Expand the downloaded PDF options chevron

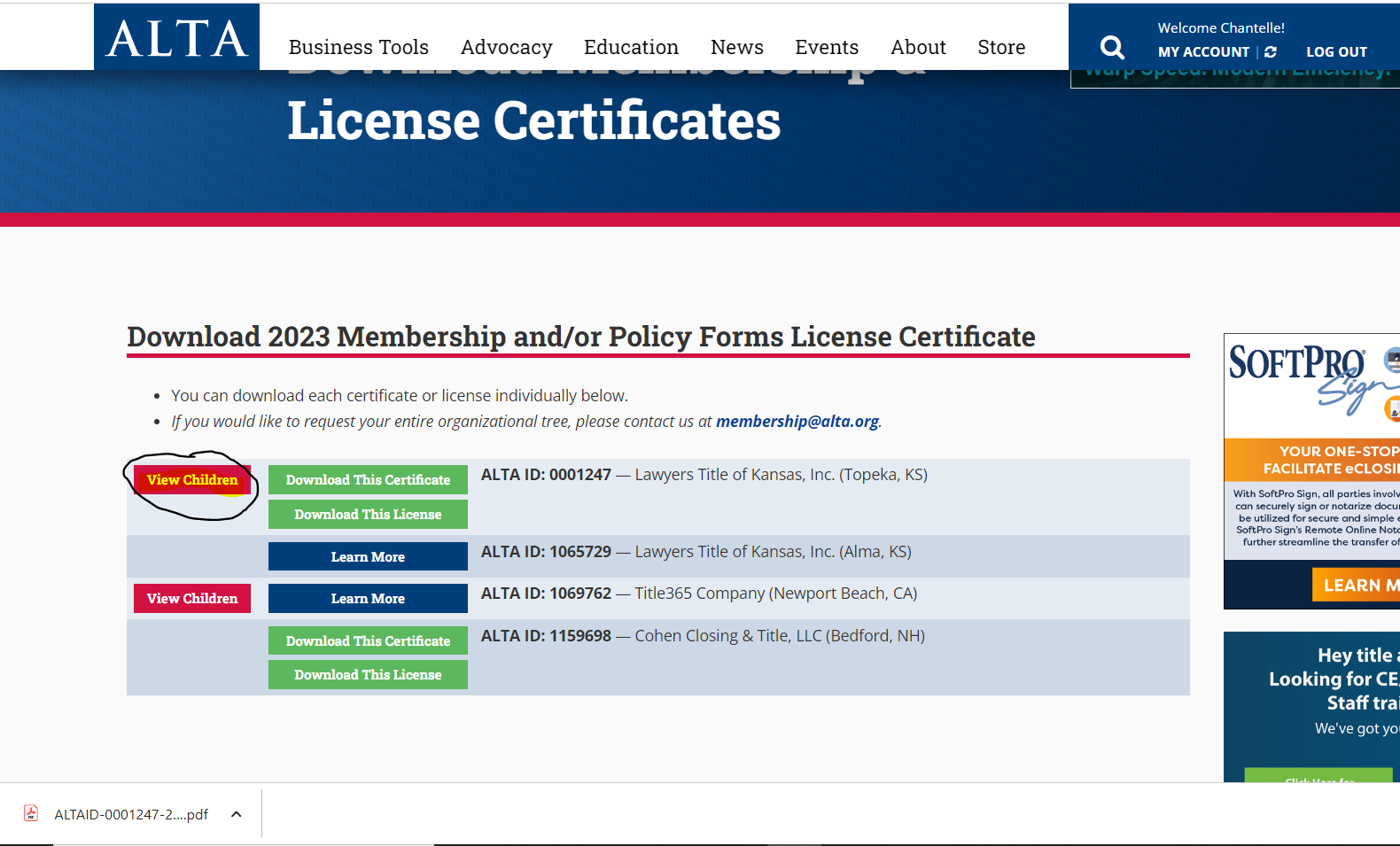pos(237,814)
